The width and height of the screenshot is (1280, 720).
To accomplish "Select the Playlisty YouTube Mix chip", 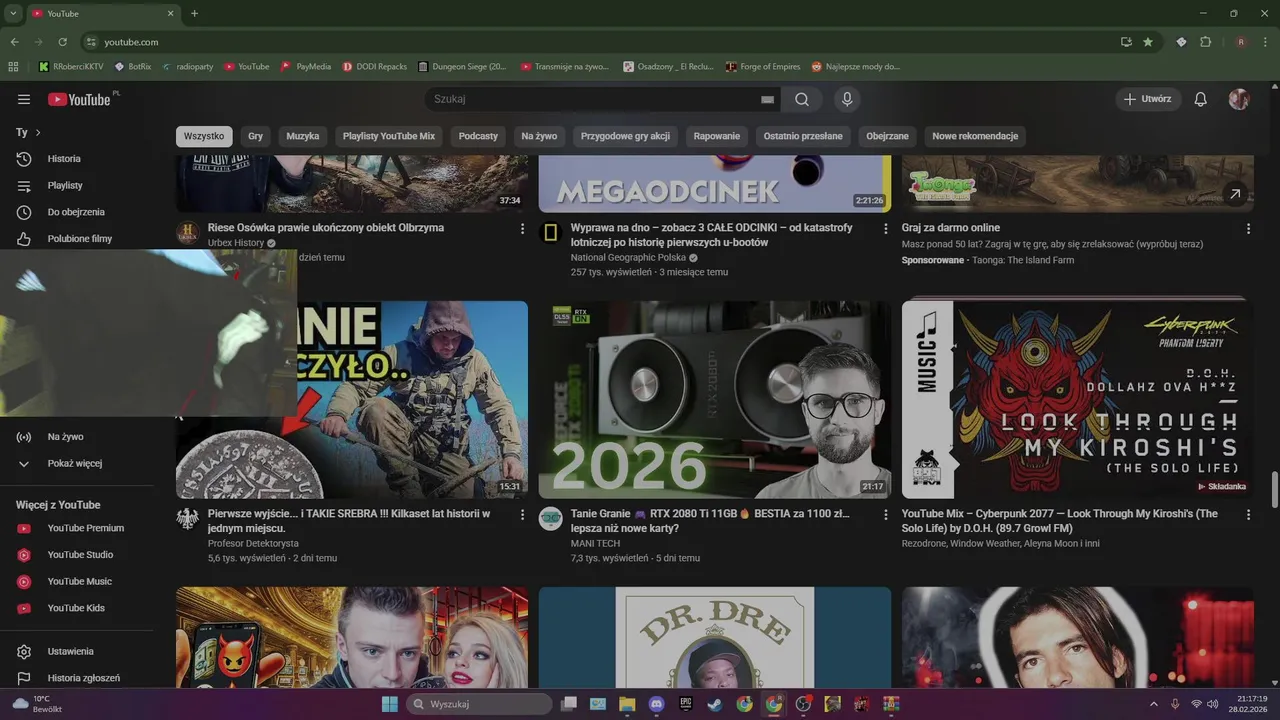I will tap(389, 136).
